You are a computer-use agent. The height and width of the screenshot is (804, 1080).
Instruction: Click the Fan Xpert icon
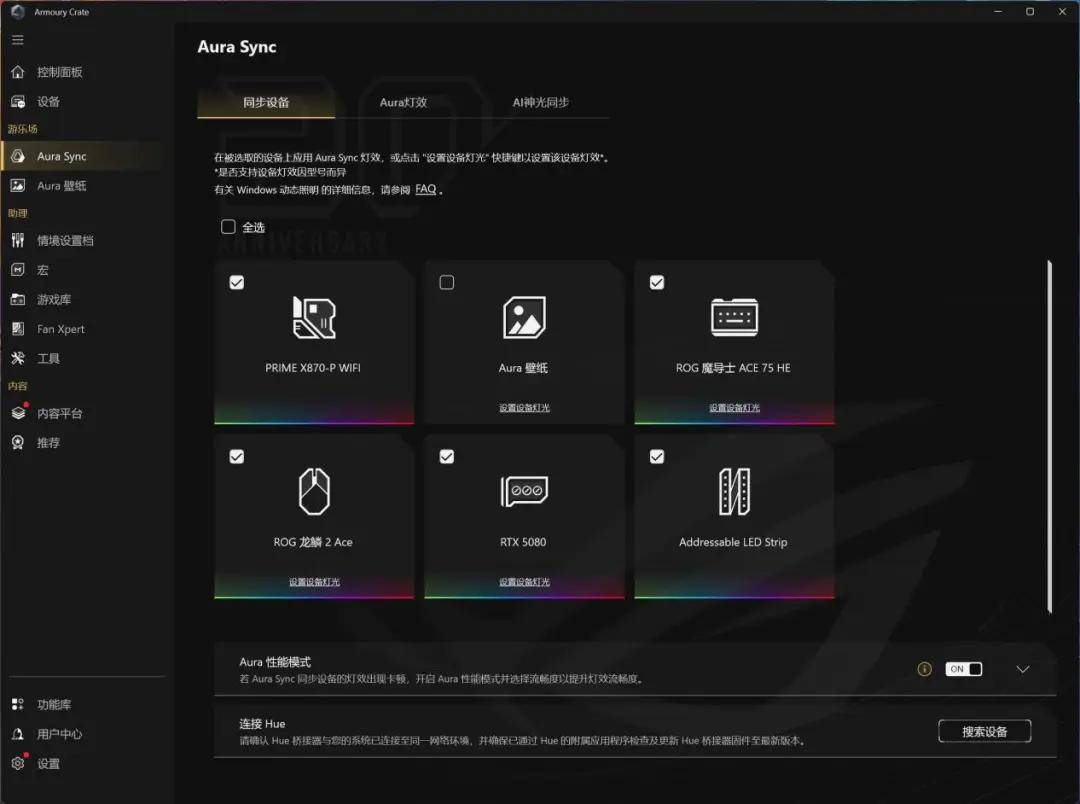pyautogui.click(x=18, y=329)
